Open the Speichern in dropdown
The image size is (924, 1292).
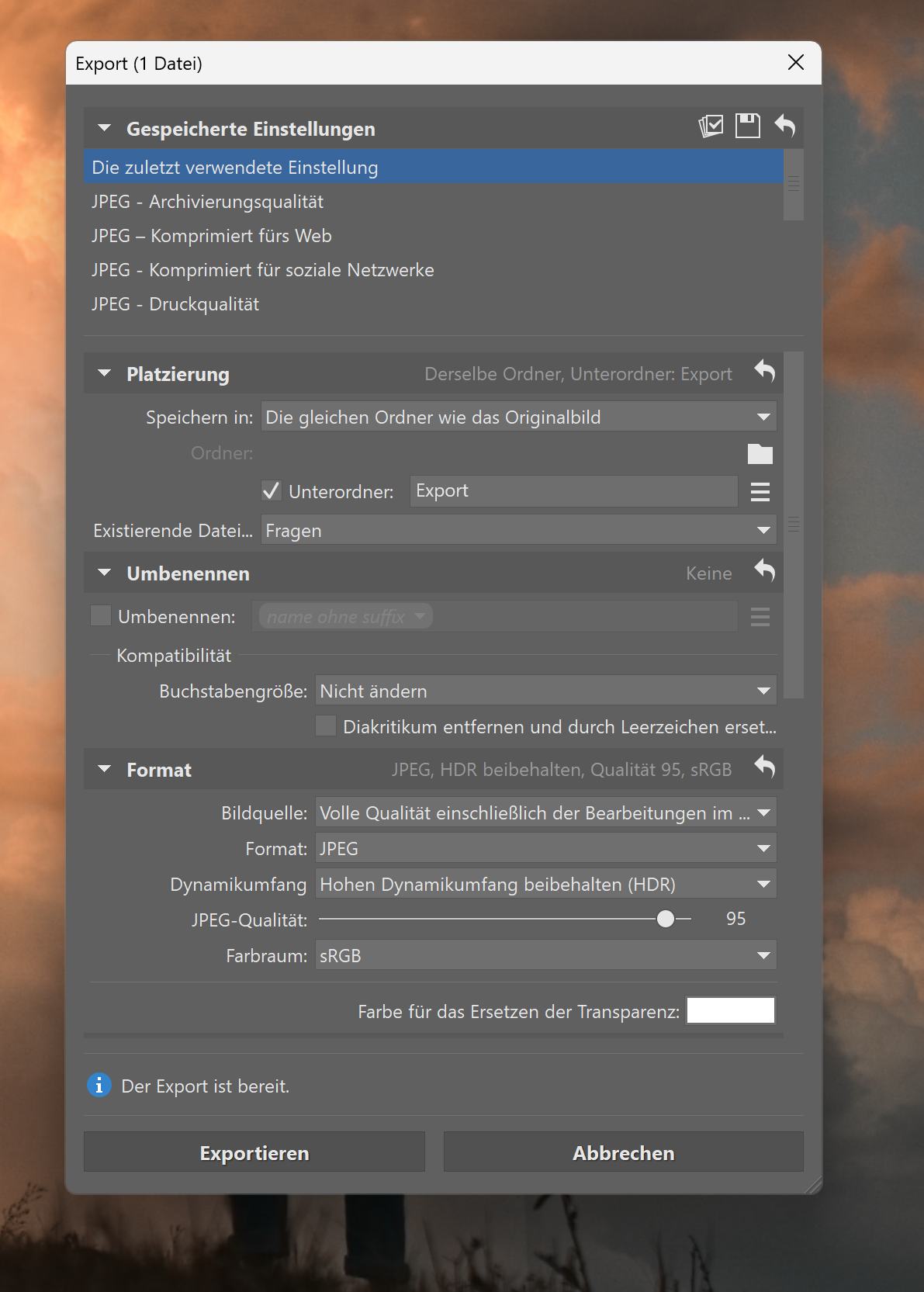[x=519, y=417]
